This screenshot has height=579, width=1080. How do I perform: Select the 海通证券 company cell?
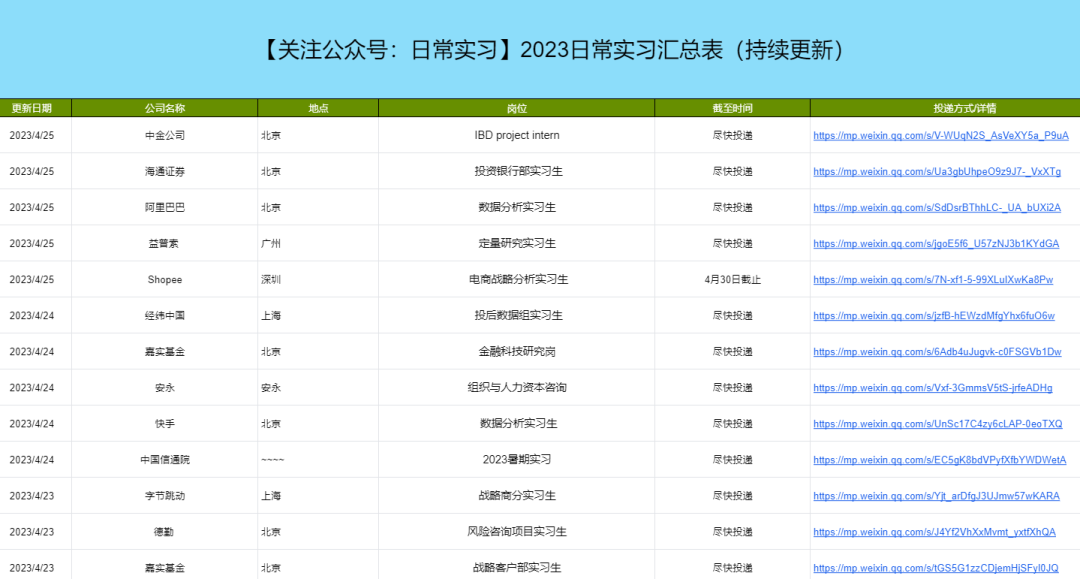tap(165, 171)
